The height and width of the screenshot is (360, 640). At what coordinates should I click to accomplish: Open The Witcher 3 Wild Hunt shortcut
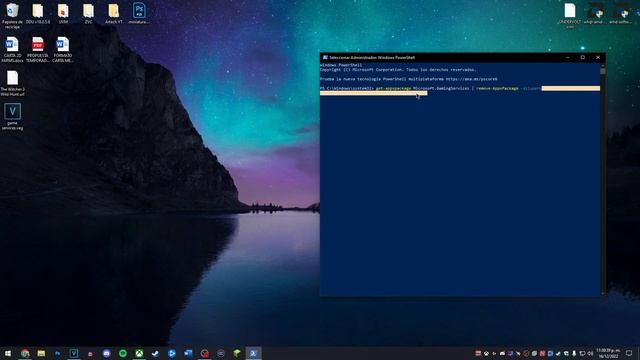(x=12, y=83)
